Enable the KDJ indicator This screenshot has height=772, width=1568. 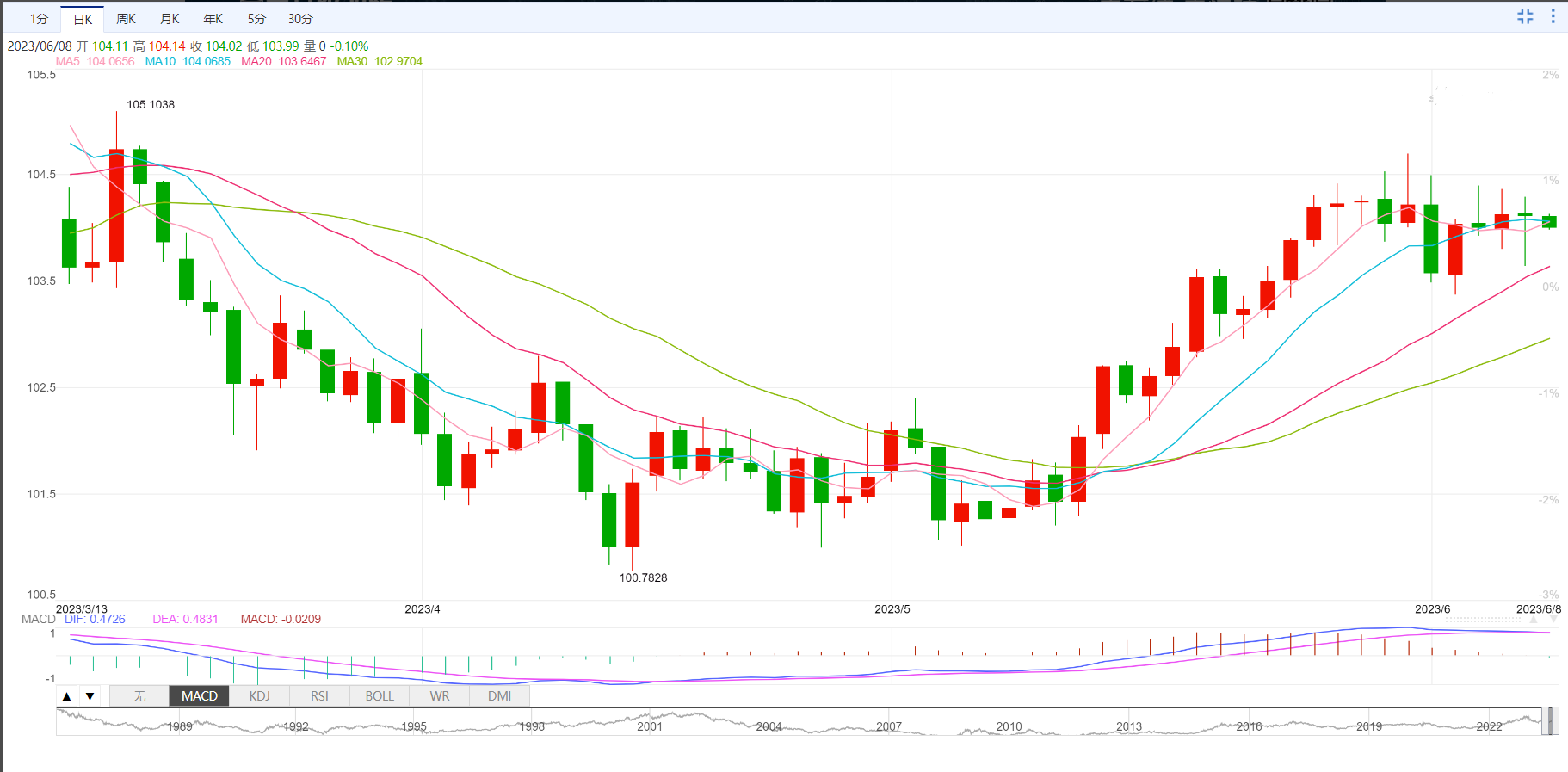tap(259, 696)
